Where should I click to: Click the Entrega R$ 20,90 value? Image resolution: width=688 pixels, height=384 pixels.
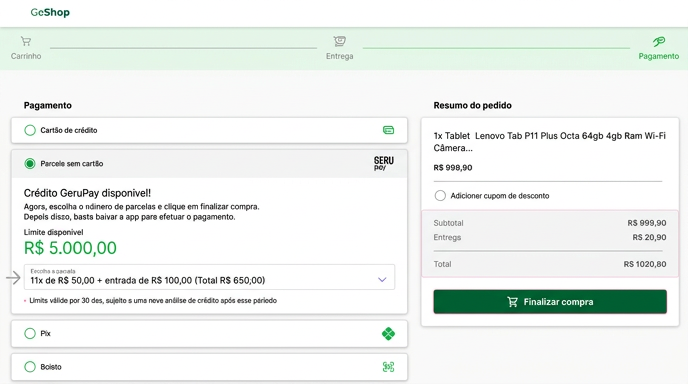(x=649, y=237)
